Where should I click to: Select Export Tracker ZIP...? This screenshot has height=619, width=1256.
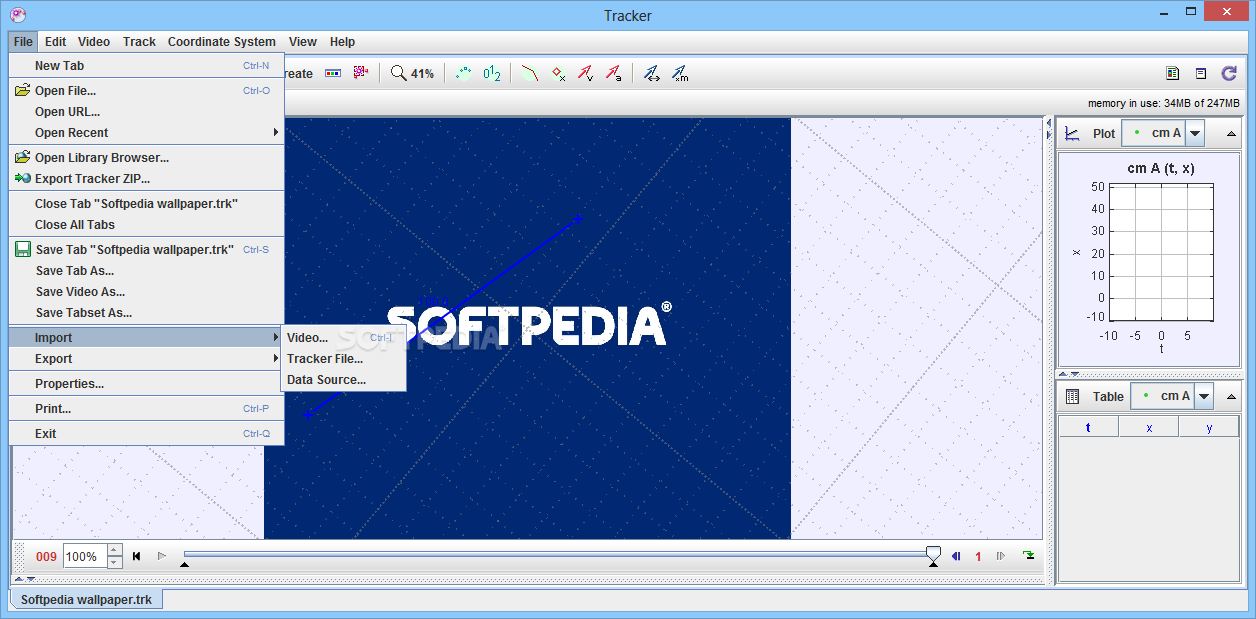tap(147, 178)
